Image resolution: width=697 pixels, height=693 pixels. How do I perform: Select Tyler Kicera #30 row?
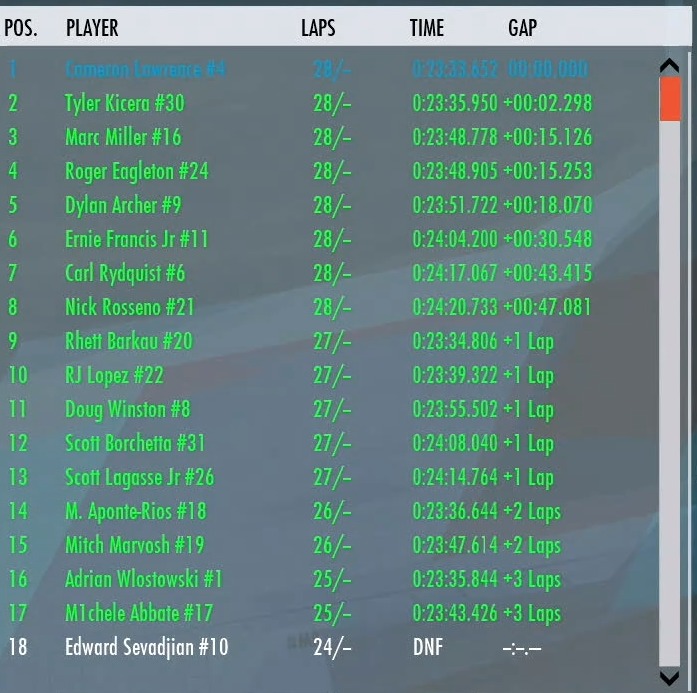click(x=124, y=103)
